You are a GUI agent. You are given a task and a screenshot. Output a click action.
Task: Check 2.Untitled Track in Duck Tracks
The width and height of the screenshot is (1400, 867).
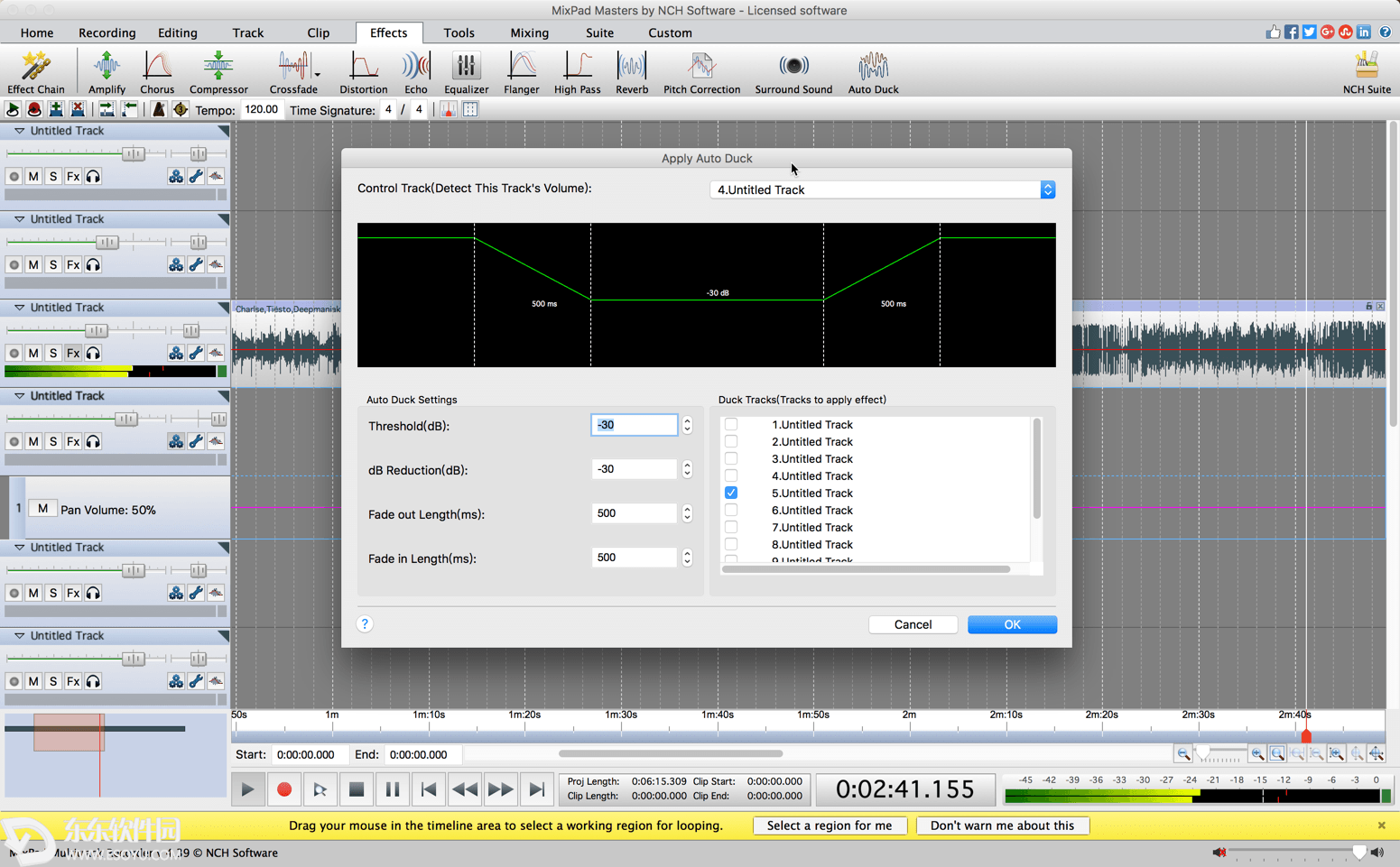click(x=731, y=441)
